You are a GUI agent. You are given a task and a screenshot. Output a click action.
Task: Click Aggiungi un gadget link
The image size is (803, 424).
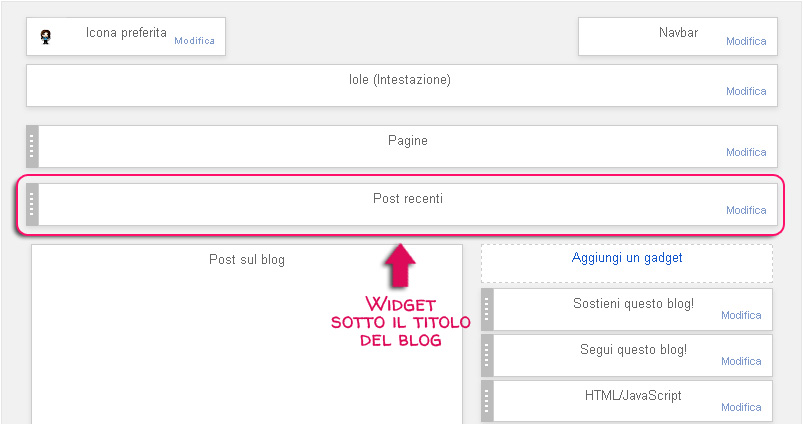point(627,258)
